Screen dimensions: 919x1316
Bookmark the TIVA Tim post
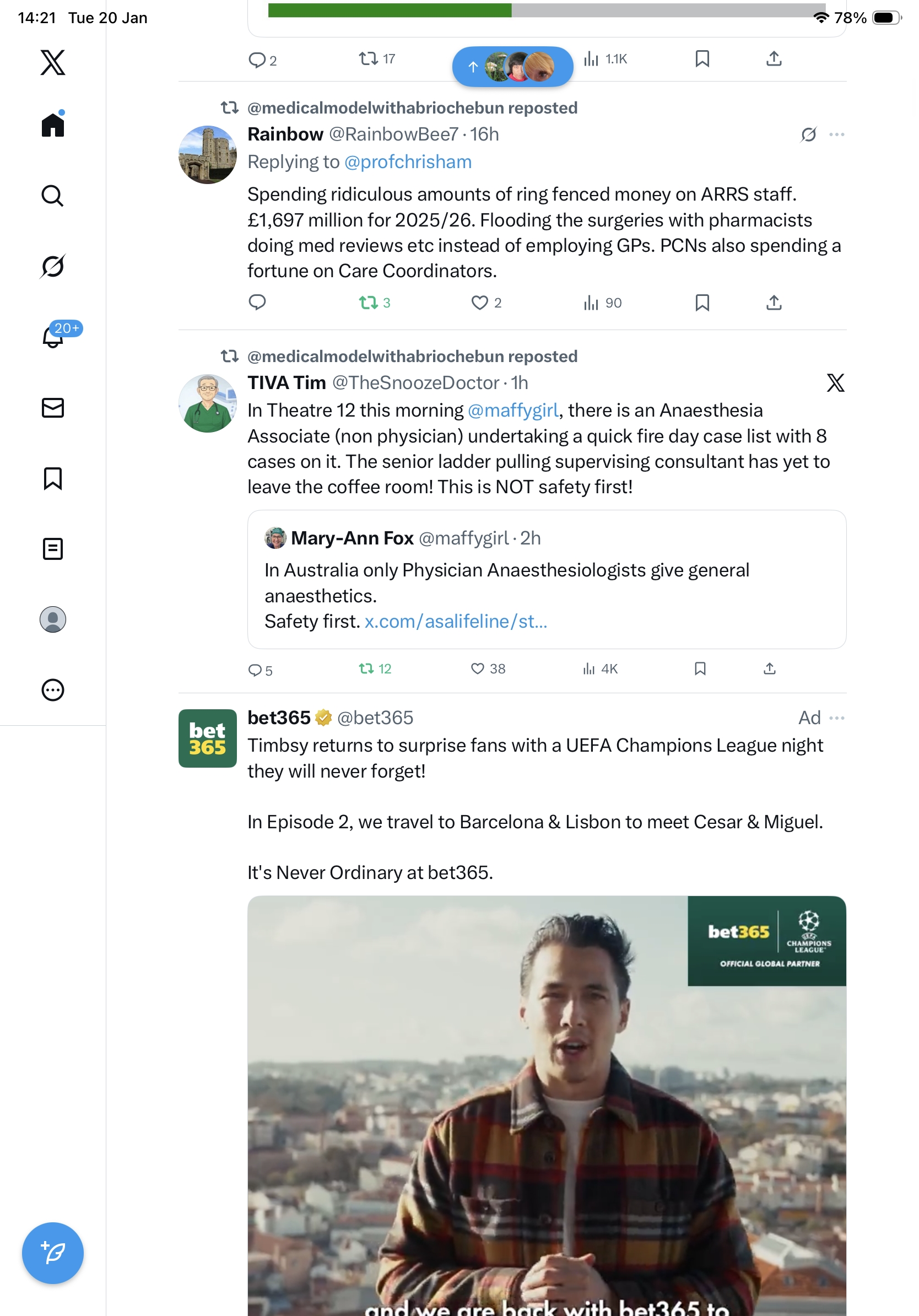pyautogui.click(x=700, y=668)
